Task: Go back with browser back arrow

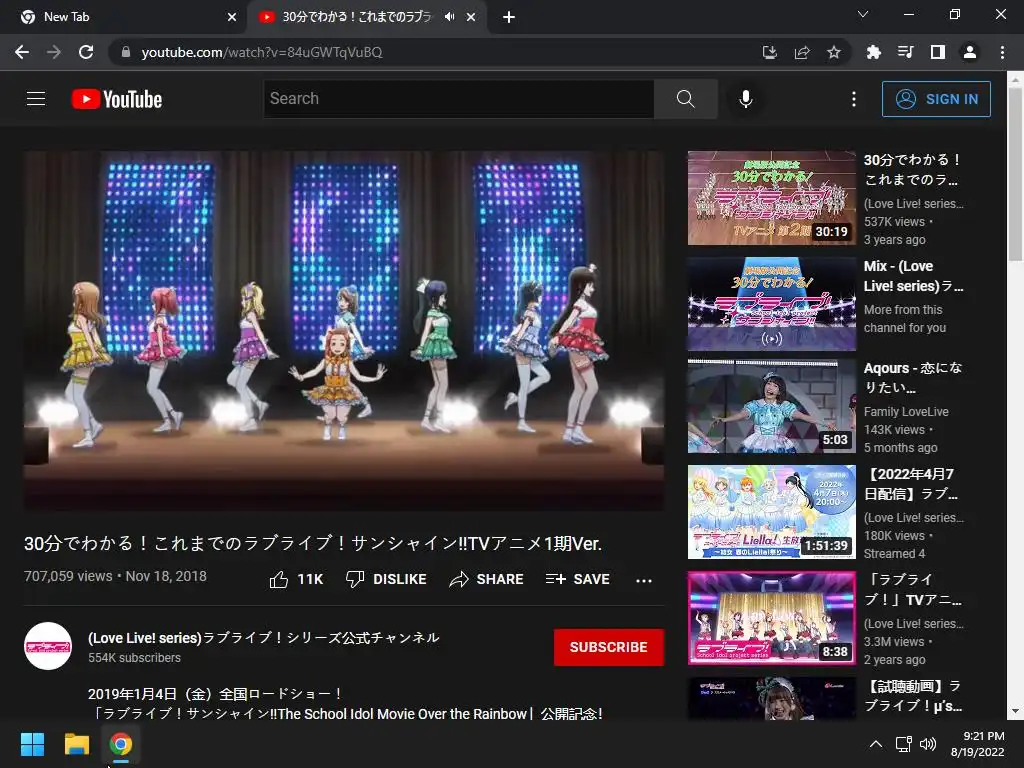Action: pos(22,52)
